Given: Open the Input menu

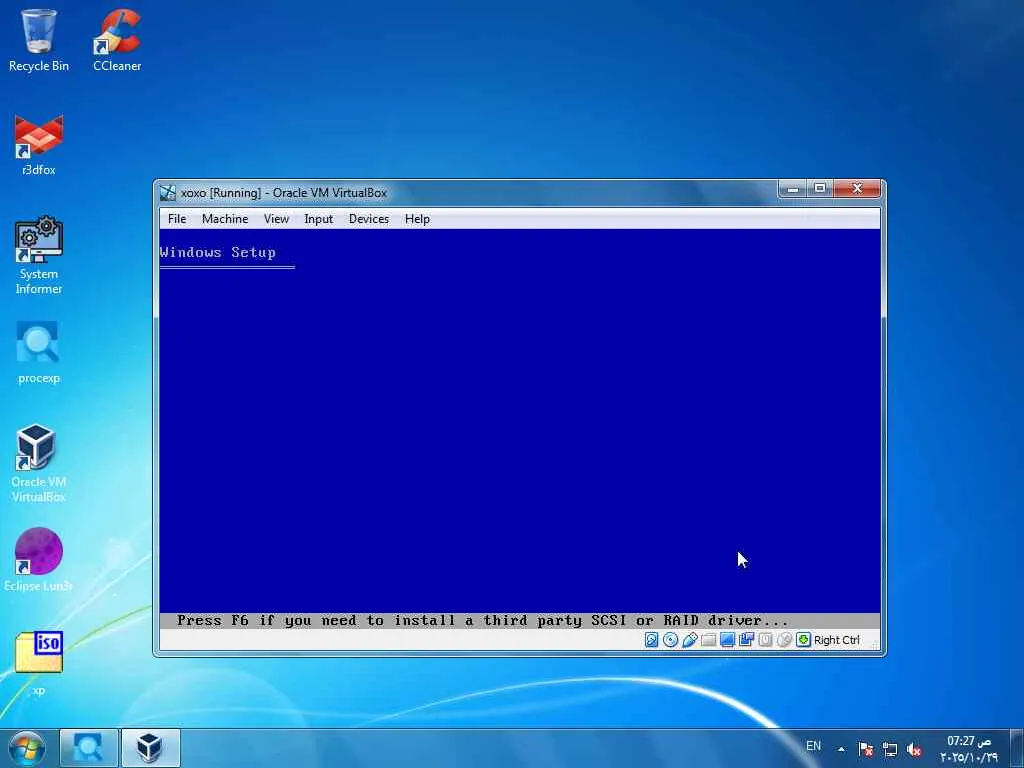Looking at the screenshot, I should 318,219.
